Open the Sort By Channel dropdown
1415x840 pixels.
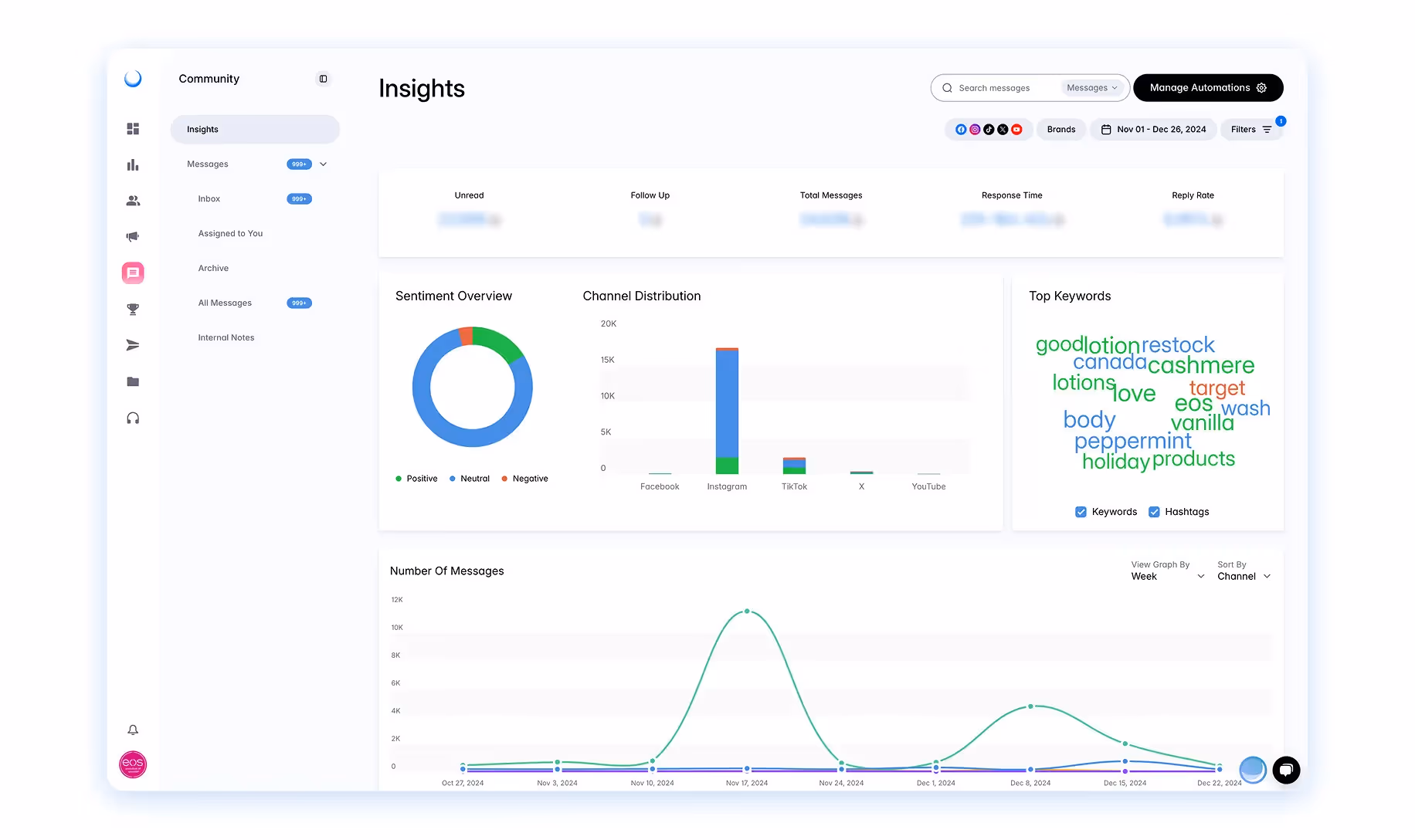tap(1243, 576)
